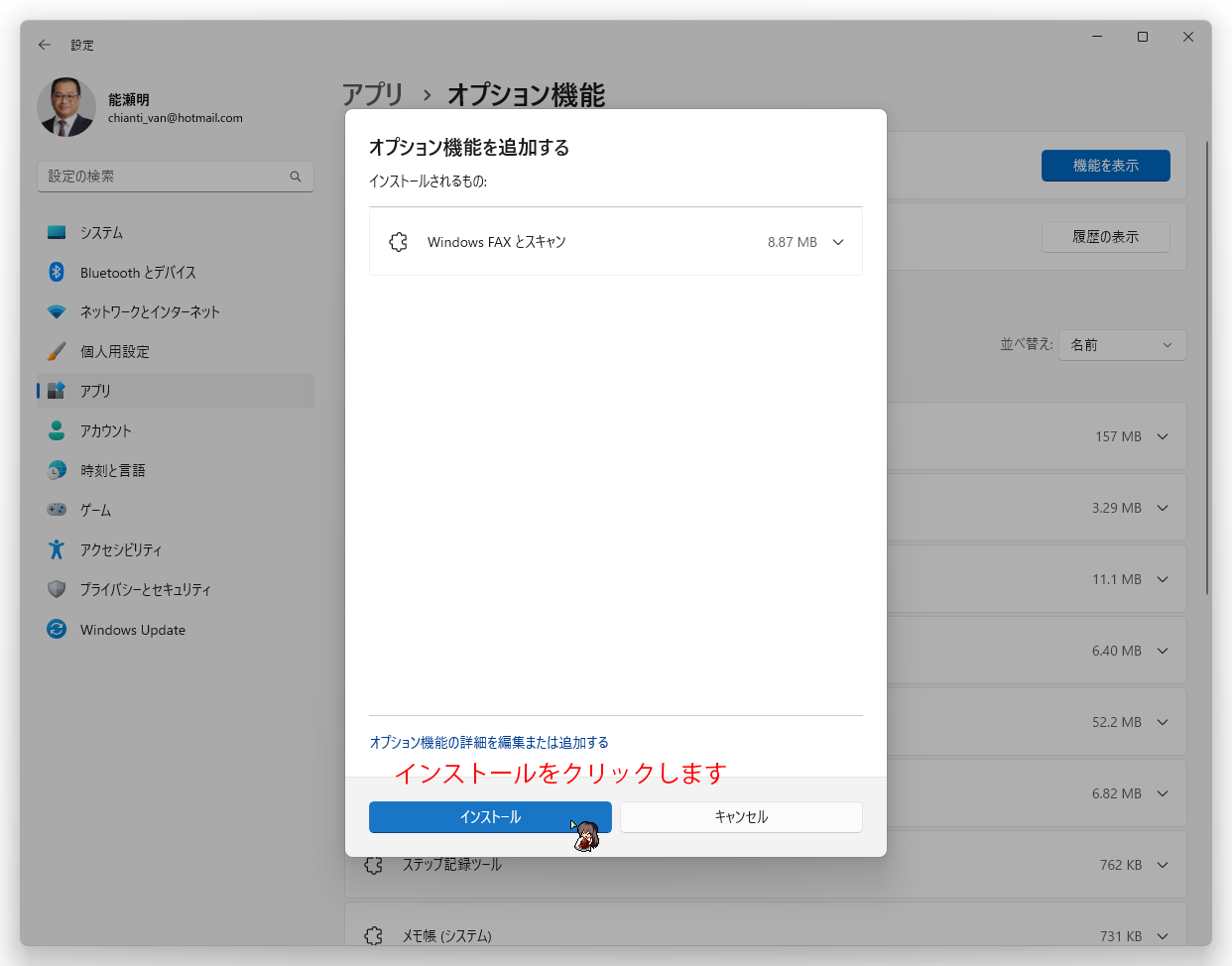1232x966 pixels.
Task: Open the オプション機能の詳細を編集または追加する link
Action: 489,743
